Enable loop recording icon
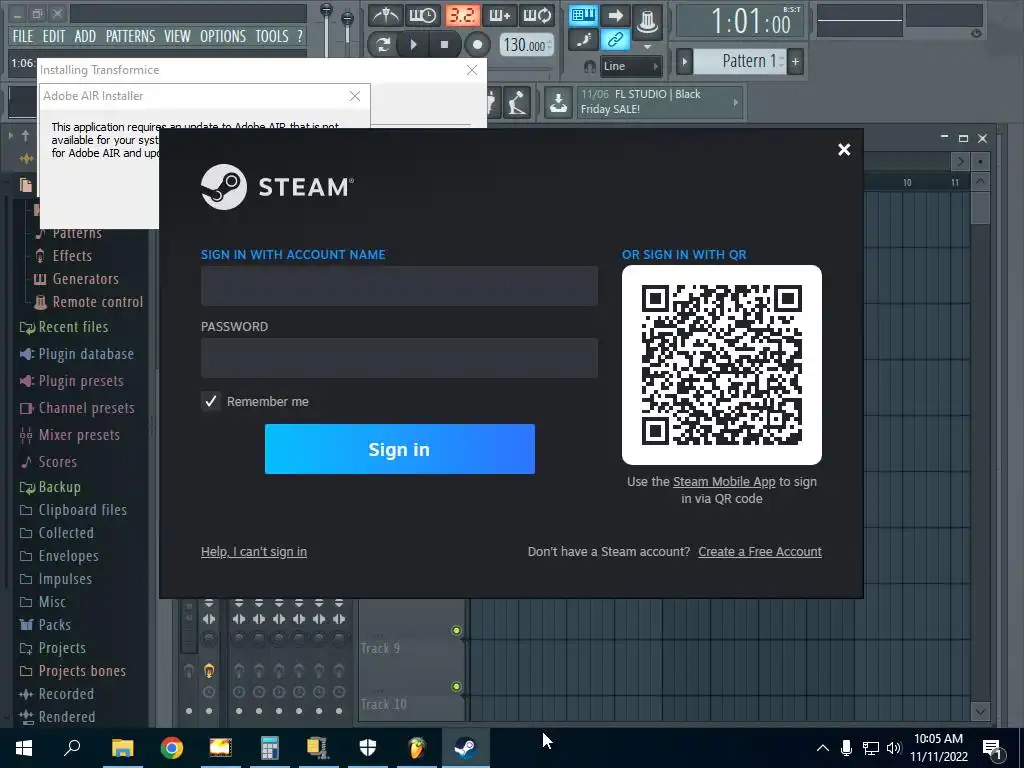Image resolution: width=1024 pixels, height=768 pixels. pyautogui.click(x=537, y=15)
